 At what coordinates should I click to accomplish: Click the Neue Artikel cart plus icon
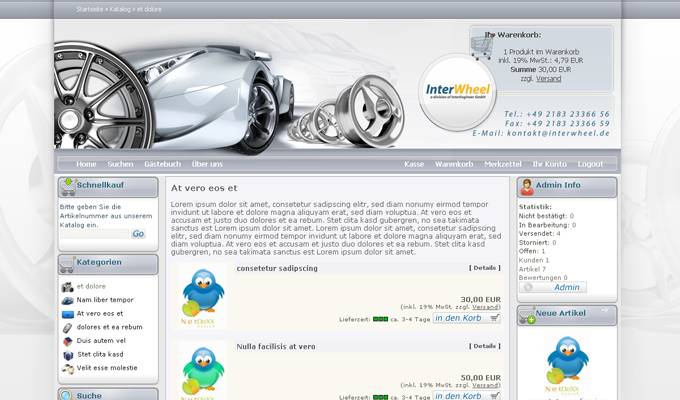click(527, 315)
